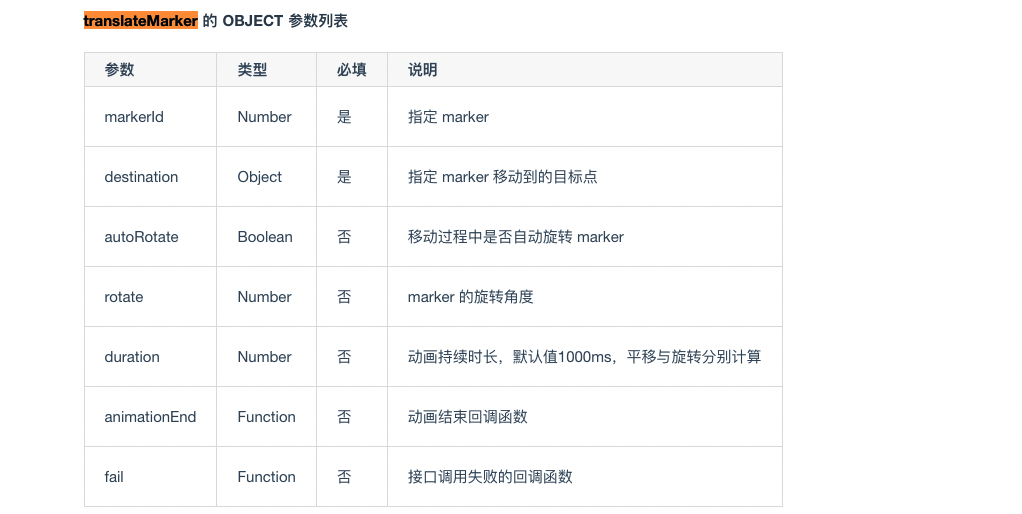The width and height of the screenshot is (1022, 514).
Task: Click the 说明 column header
Action: tap(423, 70)
